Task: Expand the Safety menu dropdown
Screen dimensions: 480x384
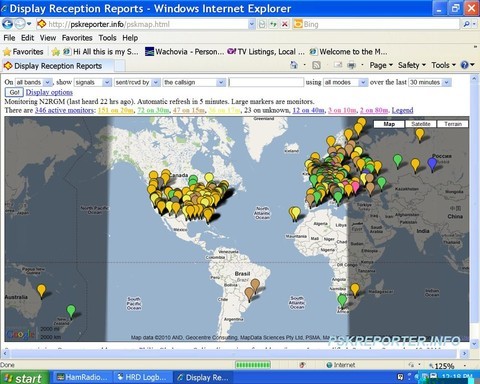Action: 412,65
